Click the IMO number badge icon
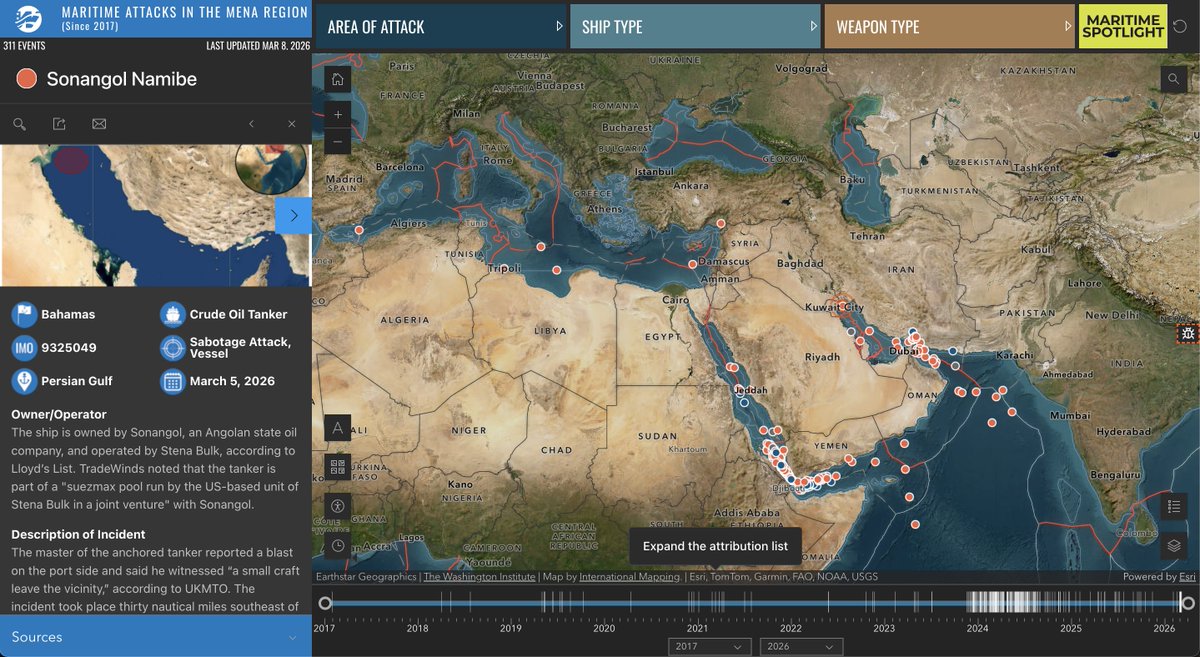 point(24,348)
